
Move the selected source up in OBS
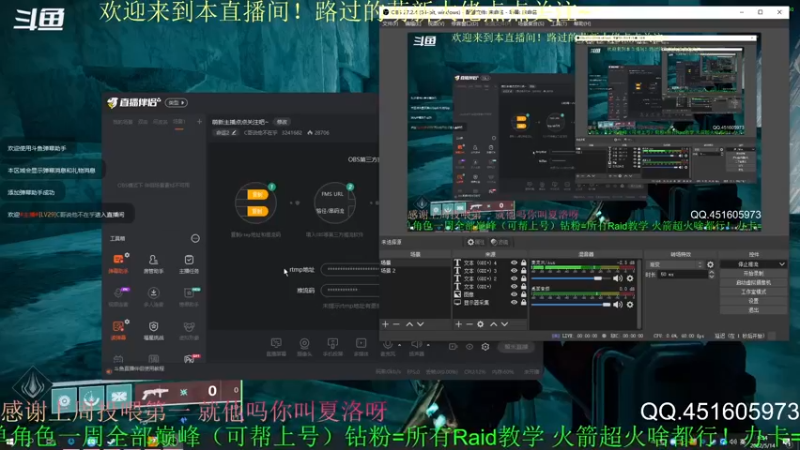pos(493,324)
